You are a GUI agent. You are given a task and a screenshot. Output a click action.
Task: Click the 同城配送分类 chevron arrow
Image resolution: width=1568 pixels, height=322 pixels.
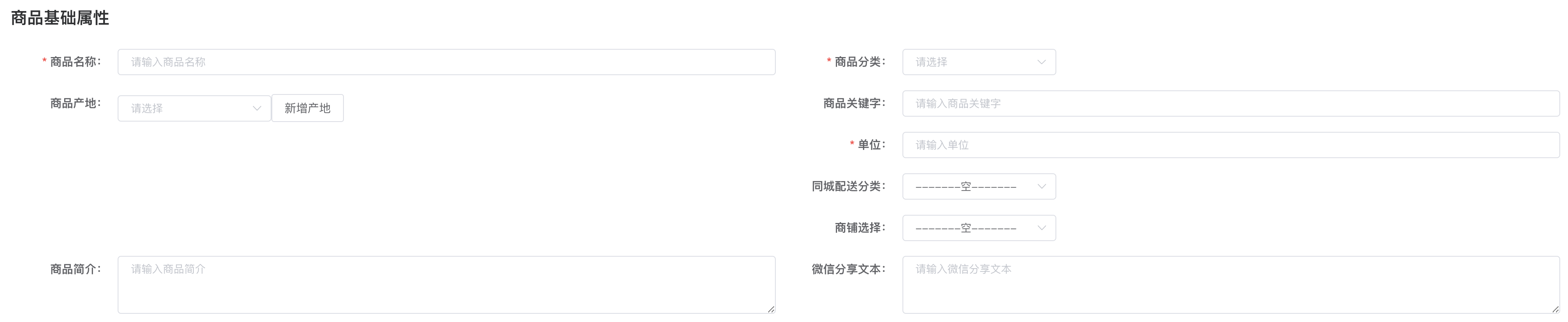(1042, 186)
